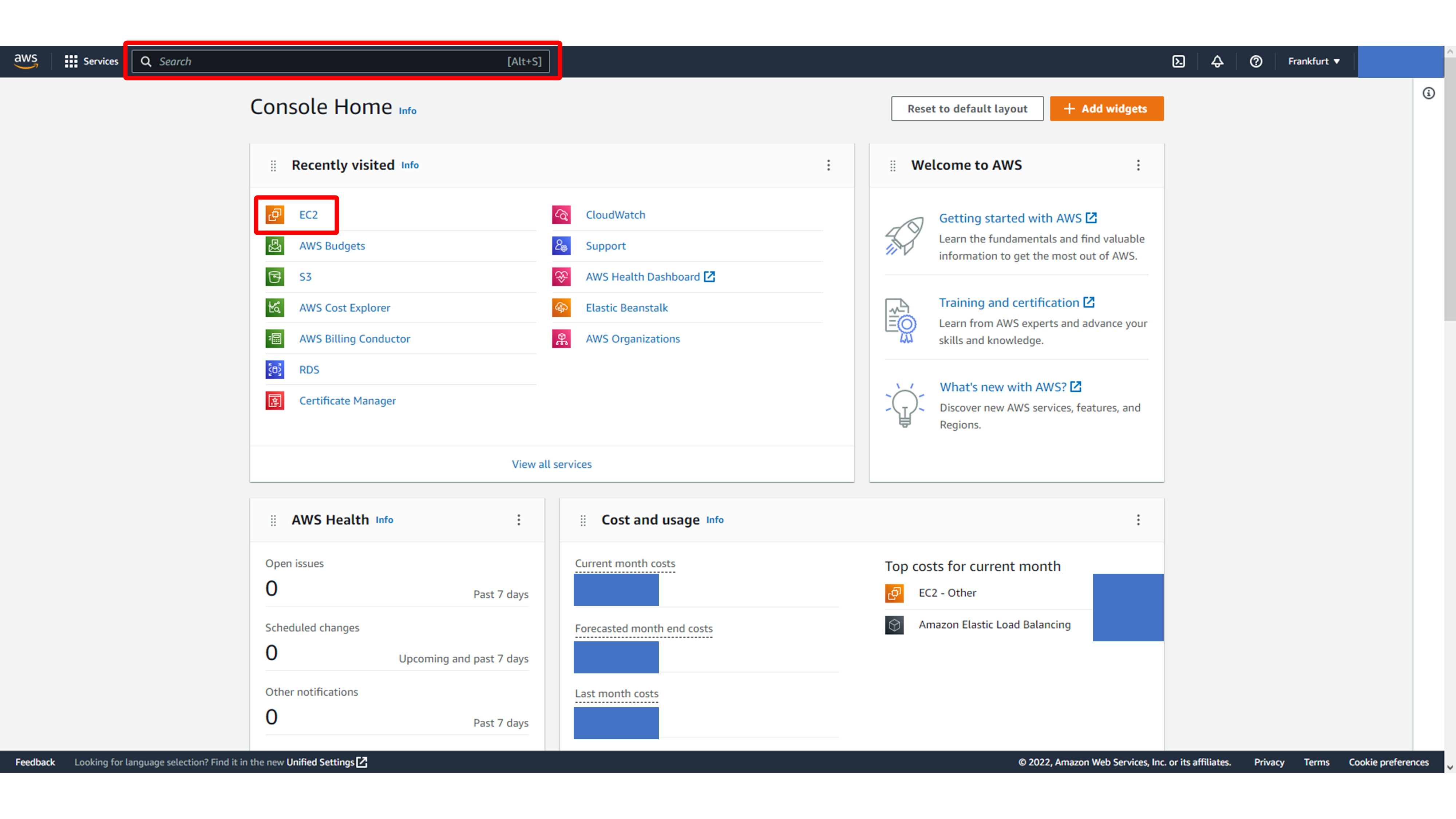The image size is (1456, 819).
Task: Open the AWS Billing Conductor link
Action: 355,339
